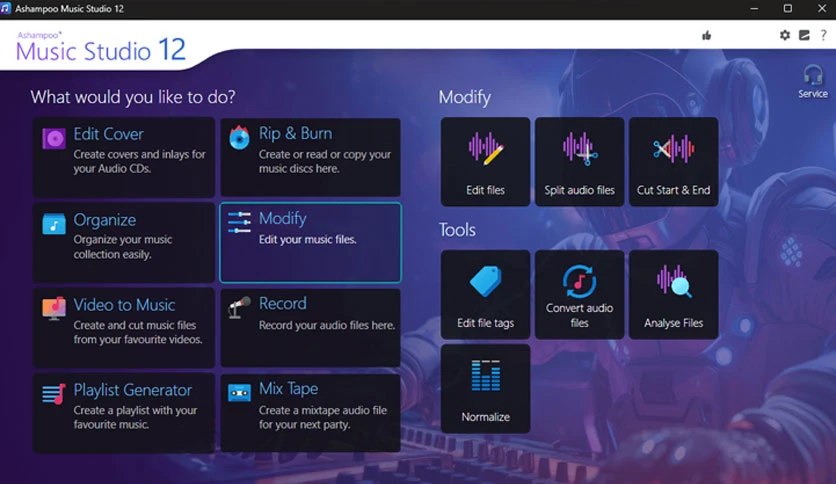
Task: Open the Cut Start & End tool
Action: tap(673, 162)
